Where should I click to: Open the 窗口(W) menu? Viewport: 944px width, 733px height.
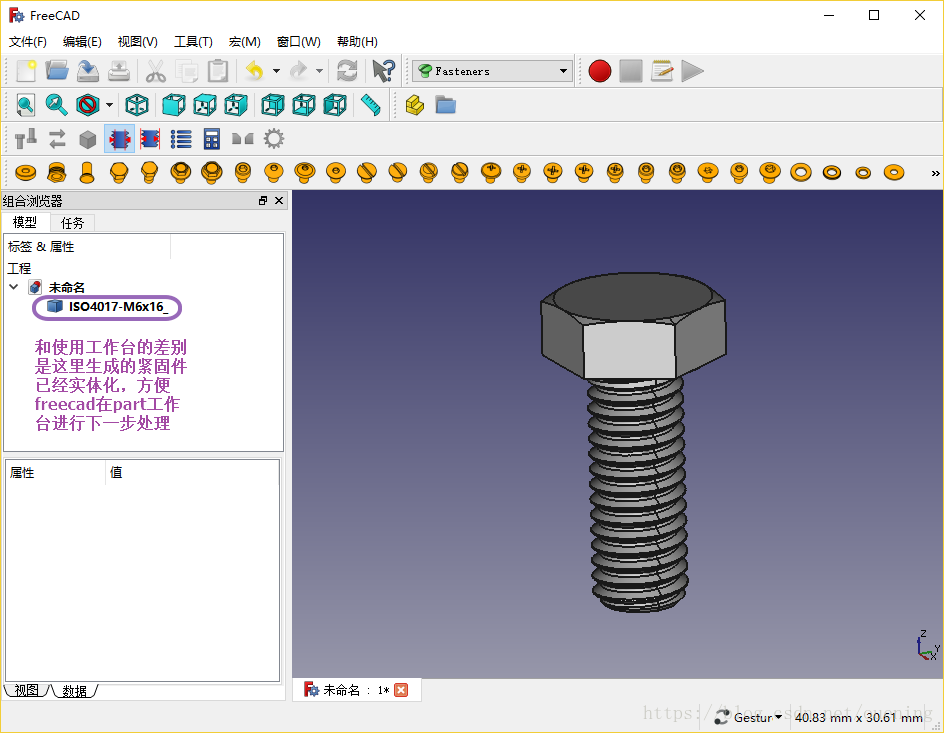point(298,42)
